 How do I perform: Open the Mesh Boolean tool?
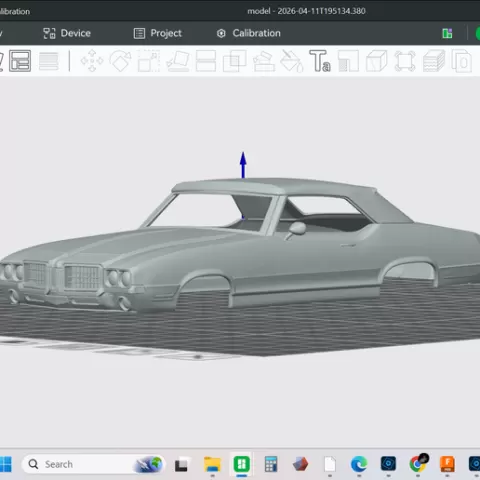pyautogui.click(x=234, y=61)
